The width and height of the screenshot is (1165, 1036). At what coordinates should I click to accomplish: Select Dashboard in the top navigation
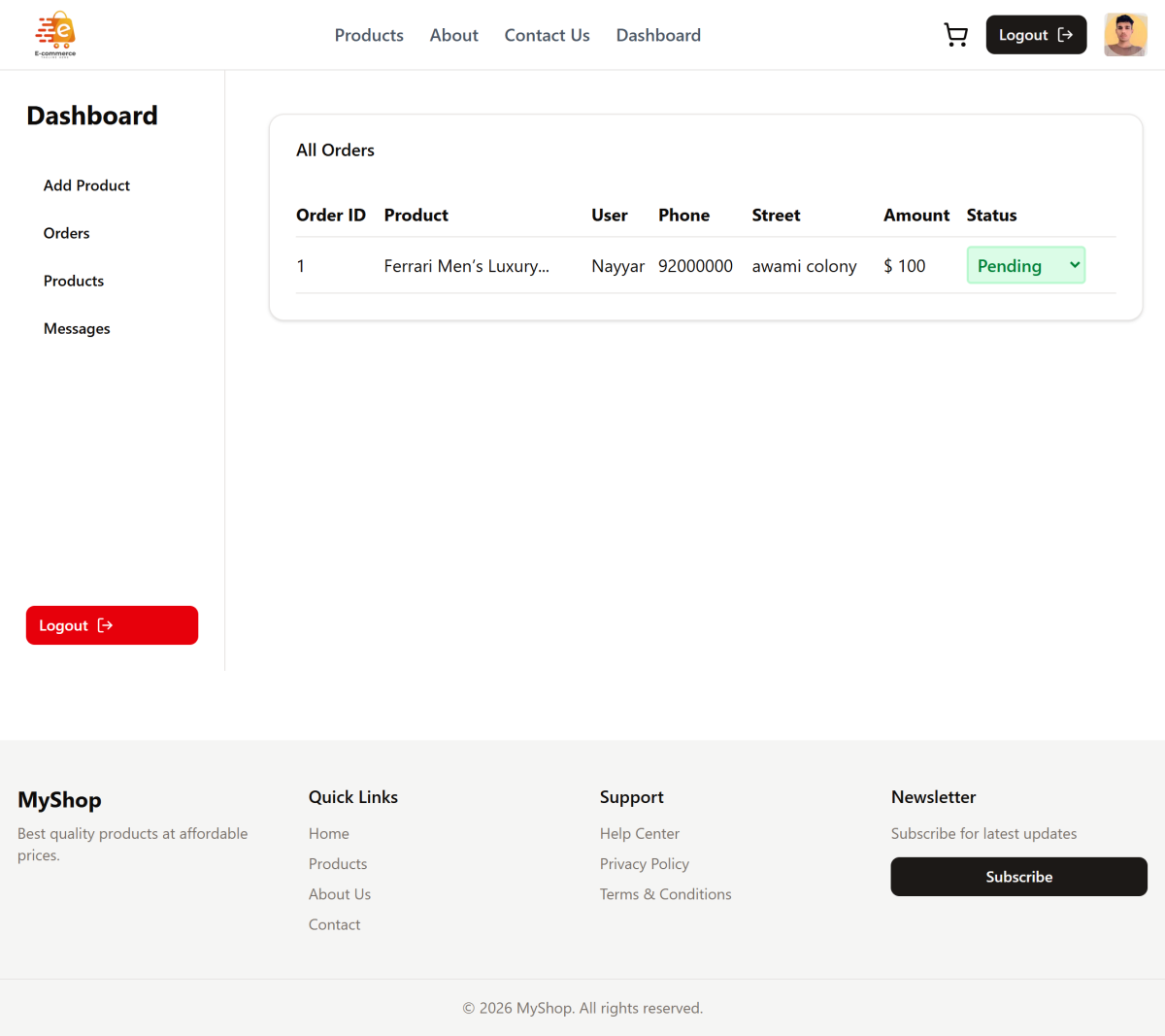click(658, 35)
